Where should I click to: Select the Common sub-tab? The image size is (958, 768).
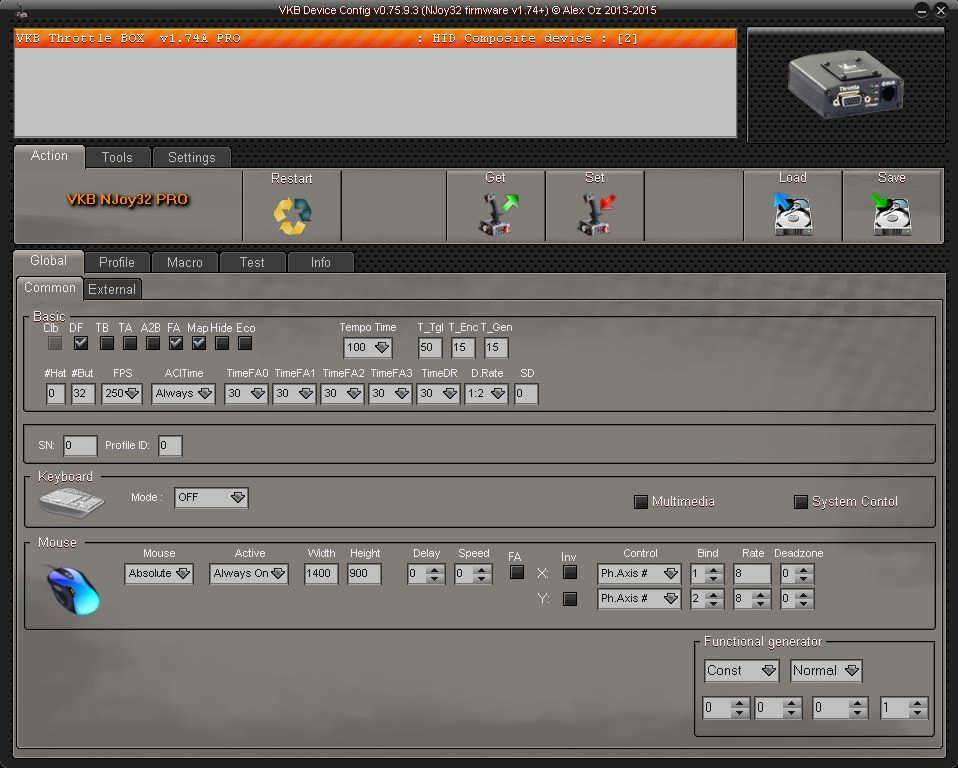click(49, 288)
